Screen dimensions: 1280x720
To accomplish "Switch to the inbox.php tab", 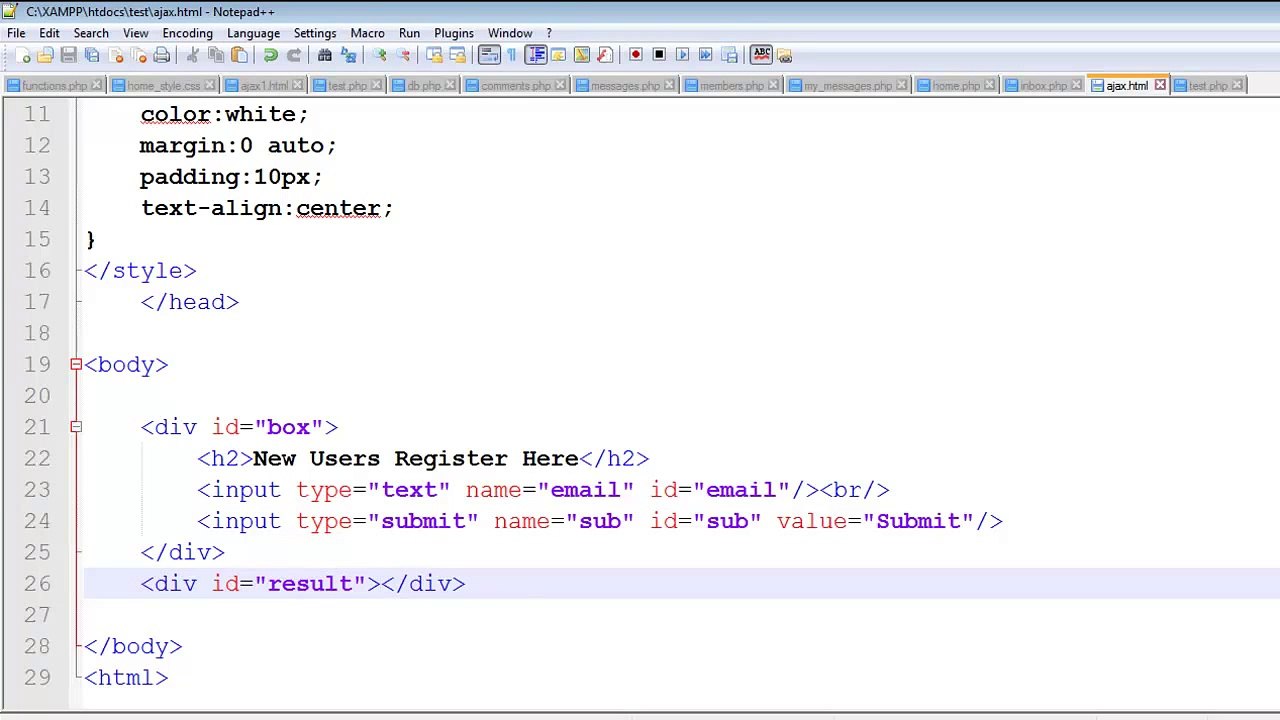I will [1043, 86].
